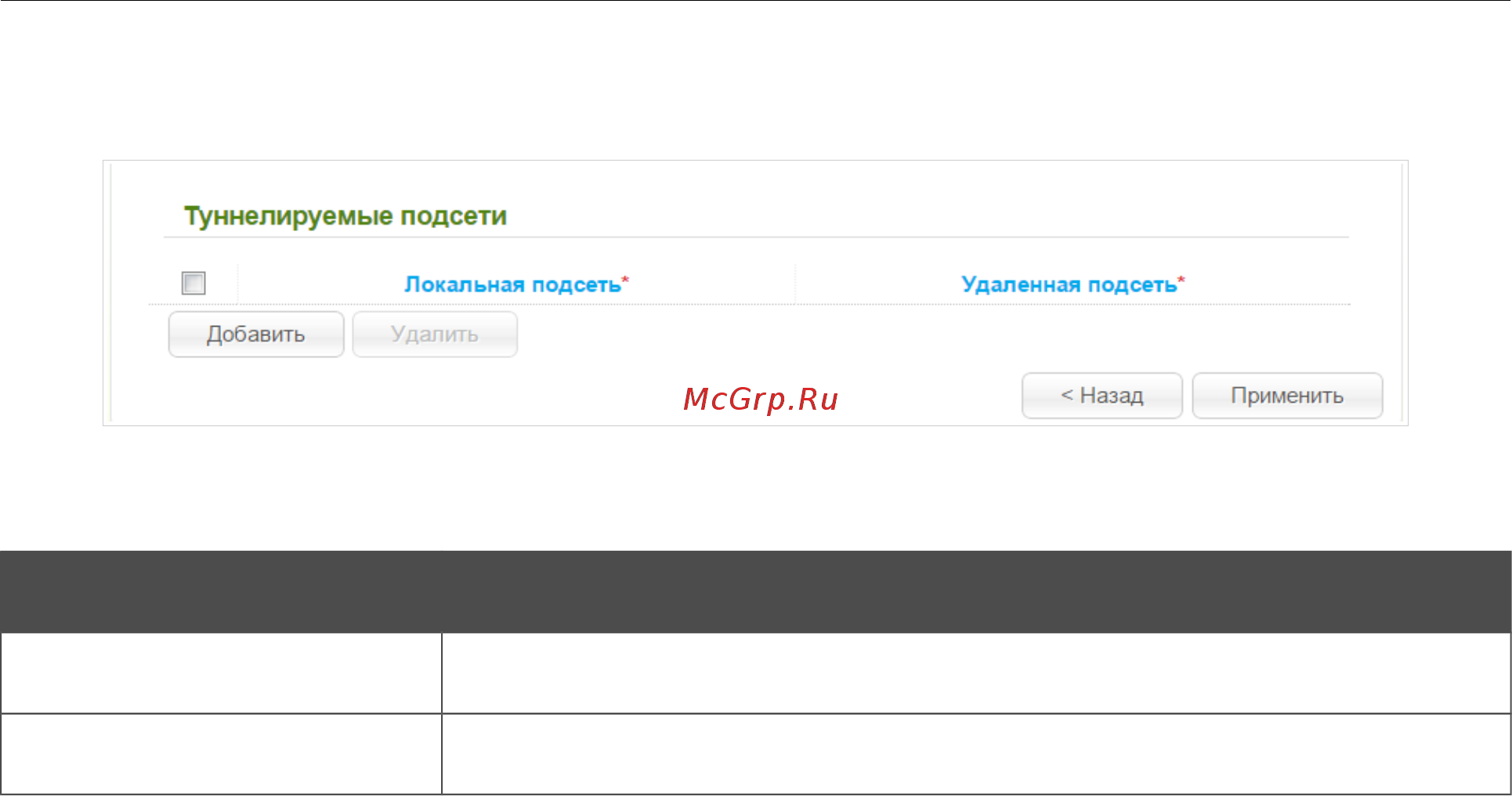Click the Добавить button

[x=256, y=335]
